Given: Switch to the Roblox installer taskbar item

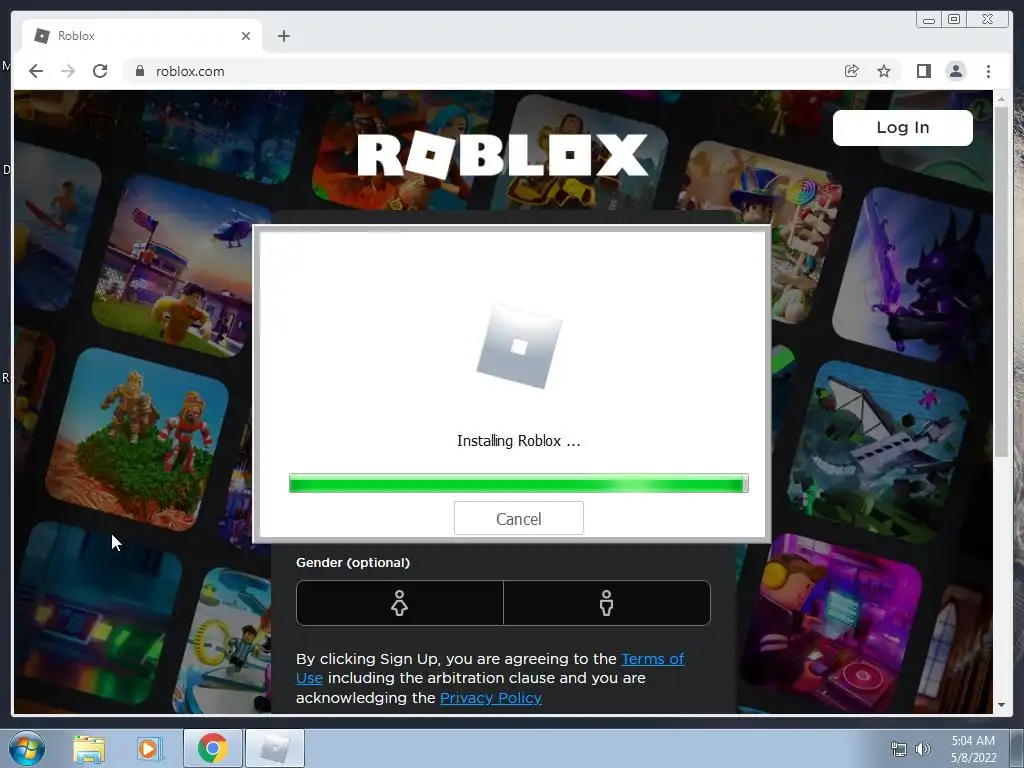Looking at the screenshot, I should (x=275, y=748).
